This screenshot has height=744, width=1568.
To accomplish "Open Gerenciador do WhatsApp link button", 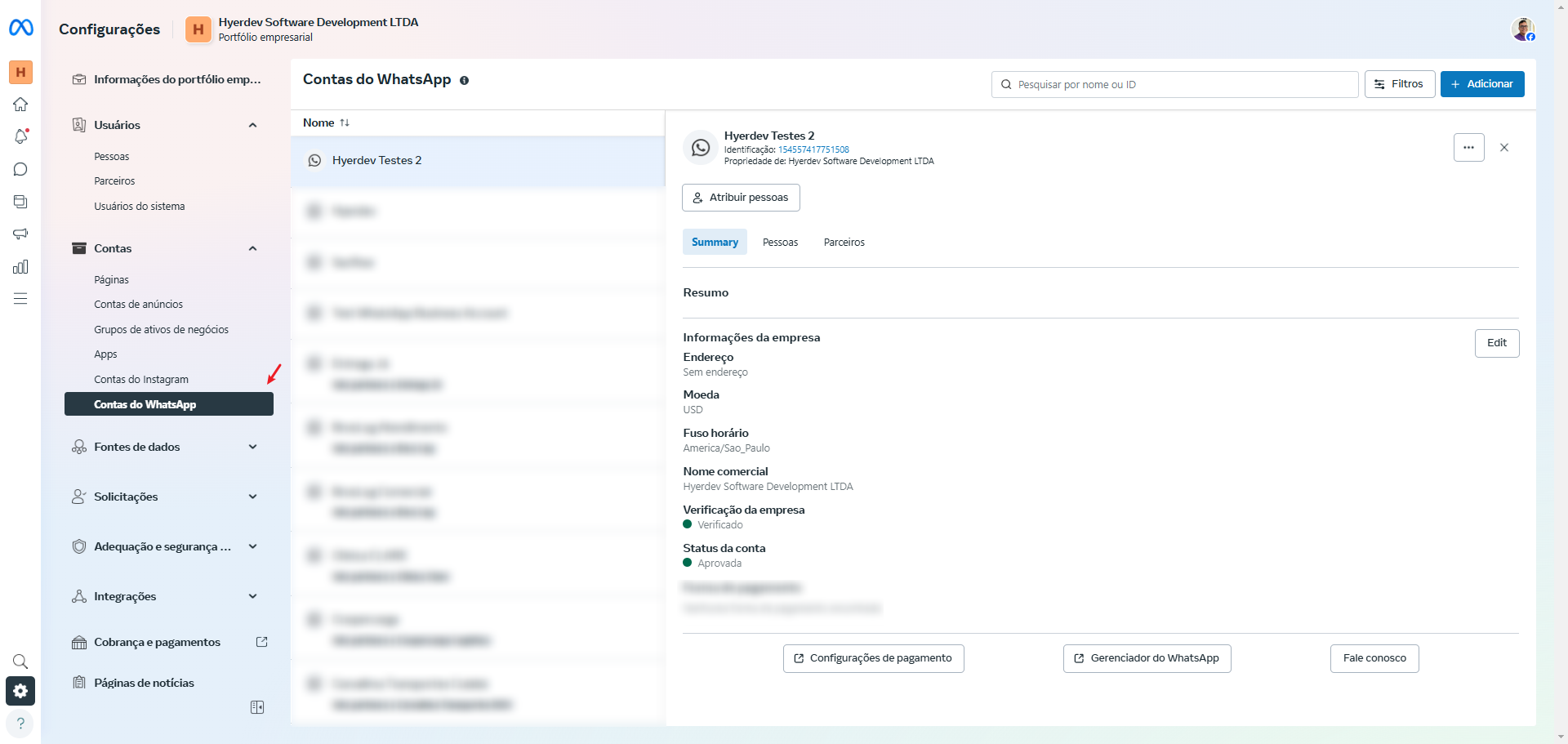I will pos(1147,658).
